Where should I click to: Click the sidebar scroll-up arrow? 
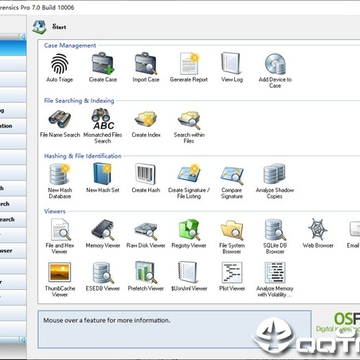(23, 37)
